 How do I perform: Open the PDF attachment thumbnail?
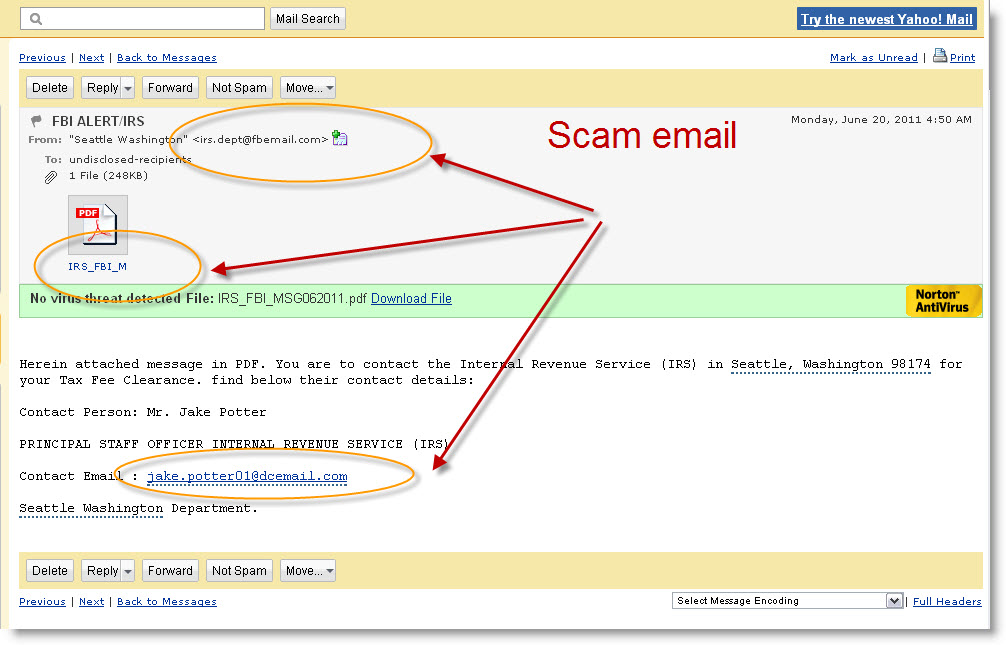pyautogui.click(x=98, y=225)
